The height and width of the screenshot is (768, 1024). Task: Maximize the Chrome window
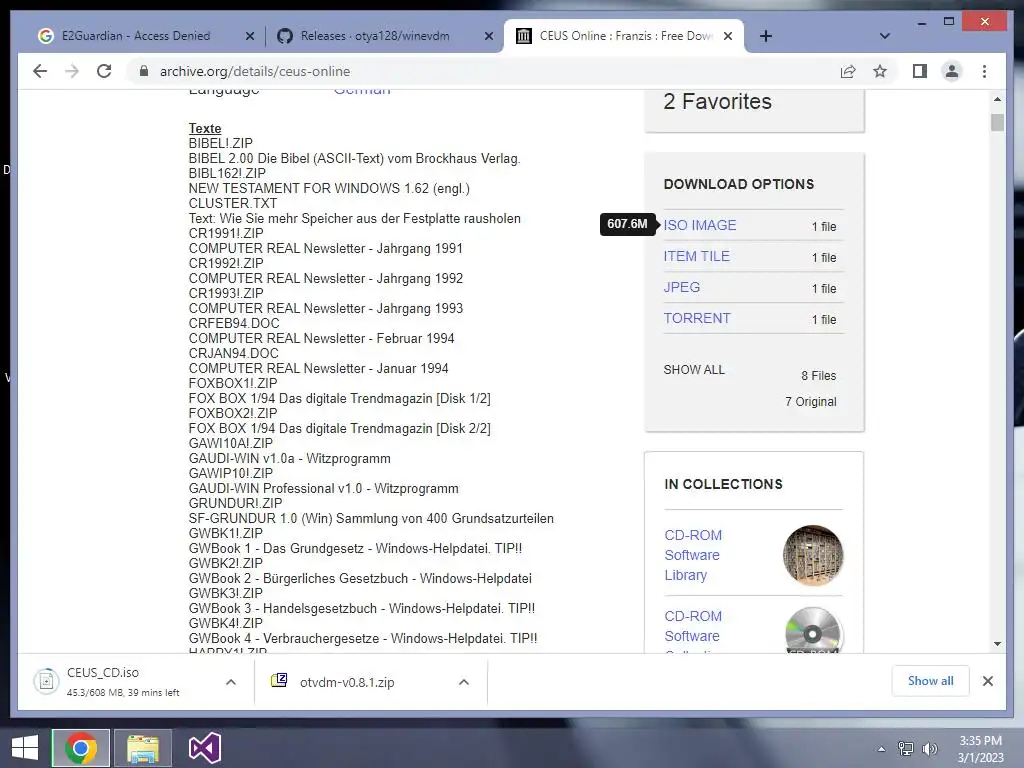pyautogui.click(x=949, y=22)
